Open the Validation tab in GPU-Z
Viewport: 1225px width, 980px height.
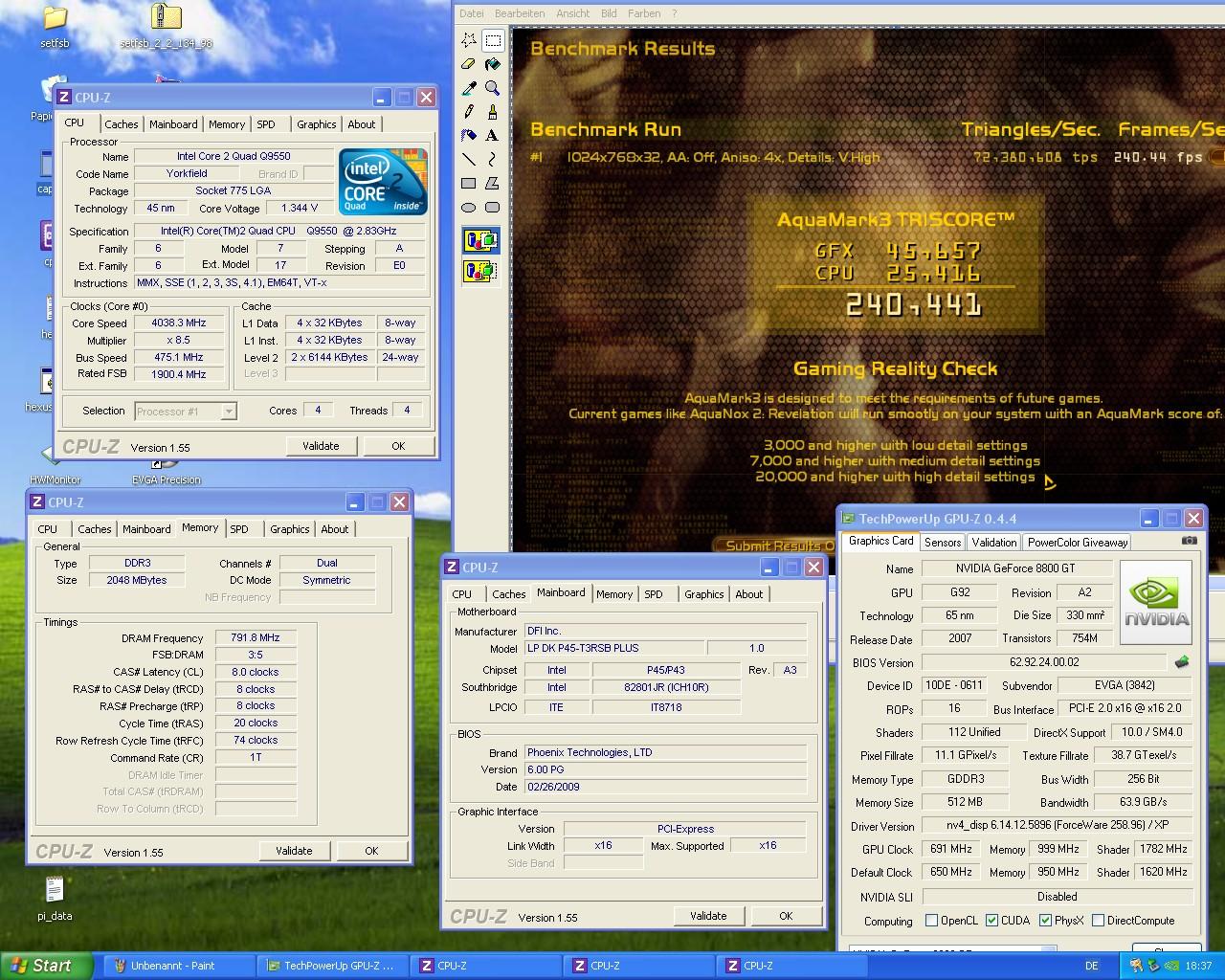tap(994, 543)
